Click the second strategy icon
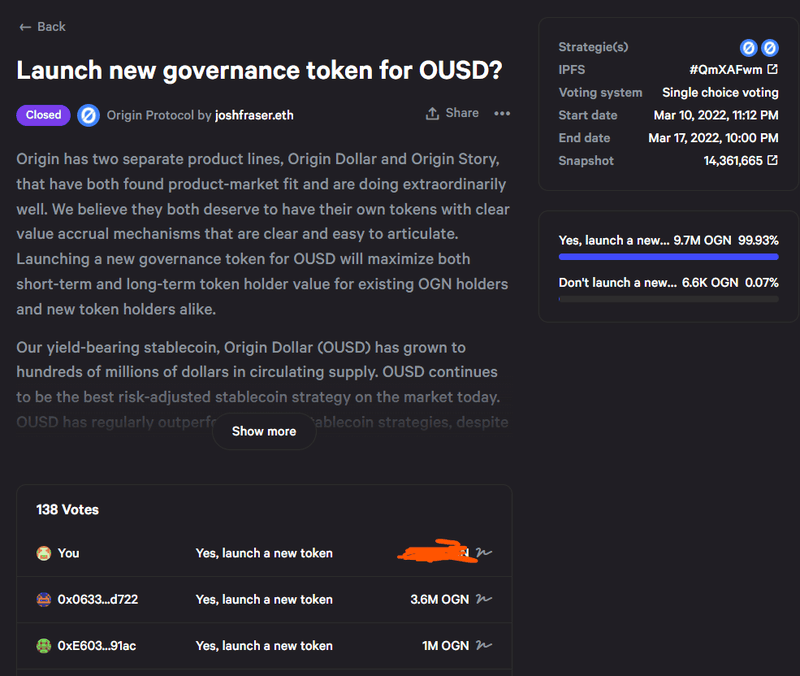 (770, 47)
